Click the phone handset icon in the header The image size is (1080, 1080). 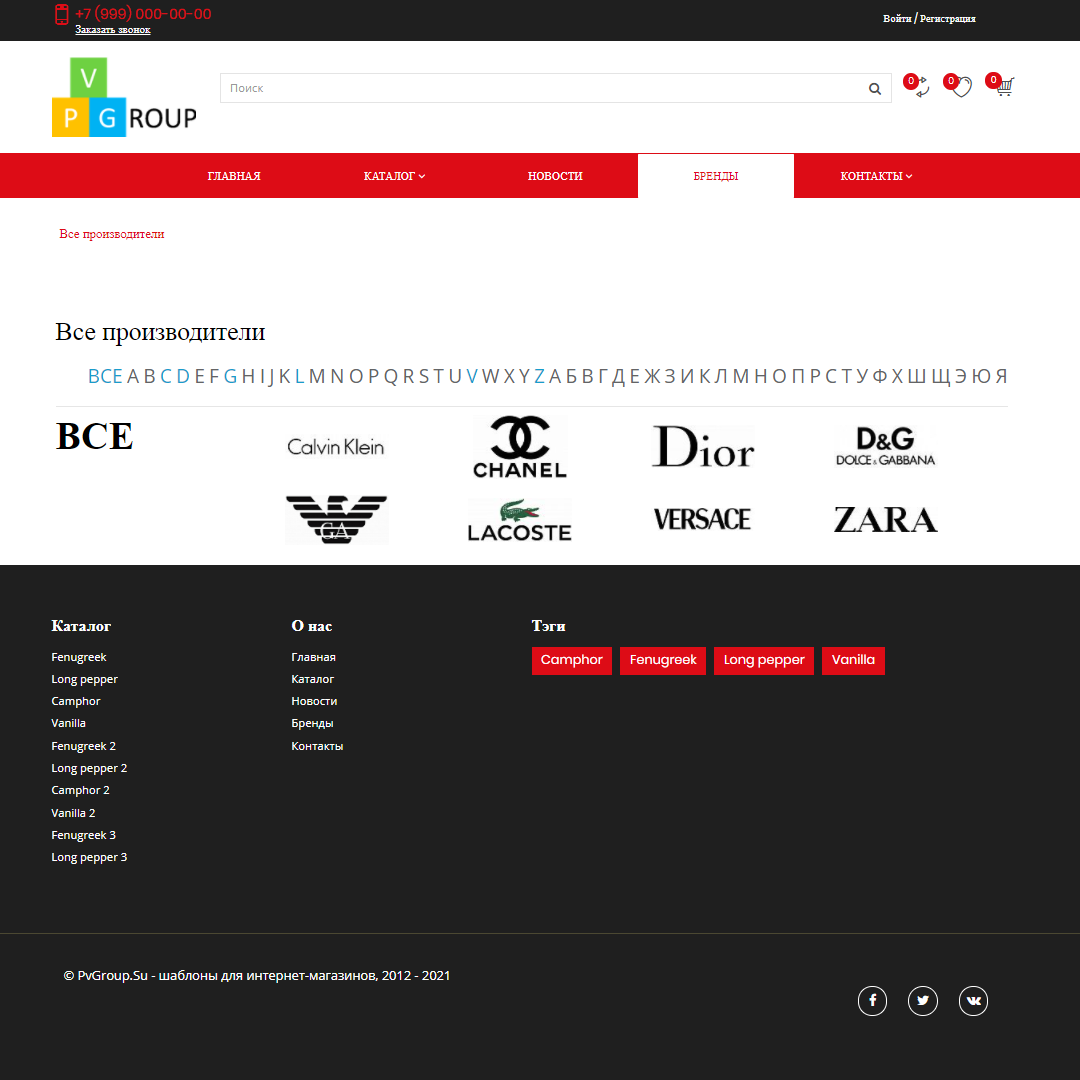pyautogui.click(x=62, y=15)
